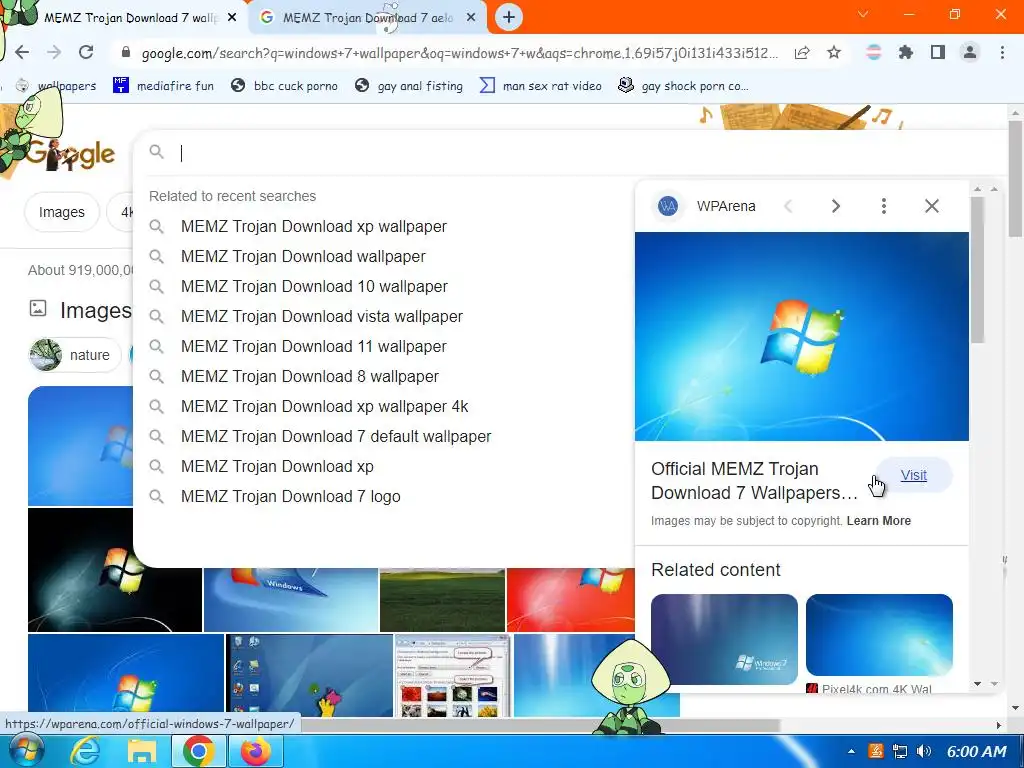Open the 'wallpapers' bookmark
The image size is (1024, 768).
tap(56, 86)
